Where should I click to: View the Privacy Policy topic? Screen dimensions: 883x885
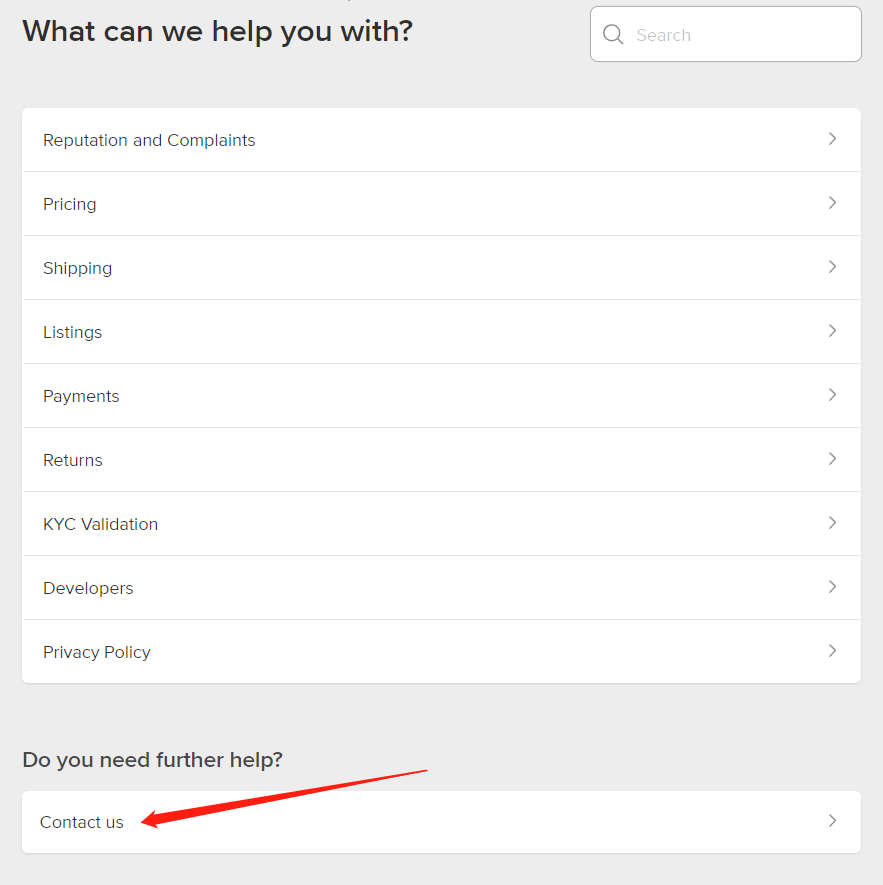coord(97,652)
